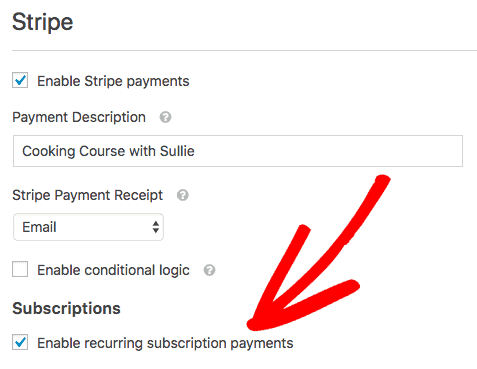Select the Stripe section heading
Image resolution: width=477 pixels, height=369 pixels.
click(x=43, y=22)
